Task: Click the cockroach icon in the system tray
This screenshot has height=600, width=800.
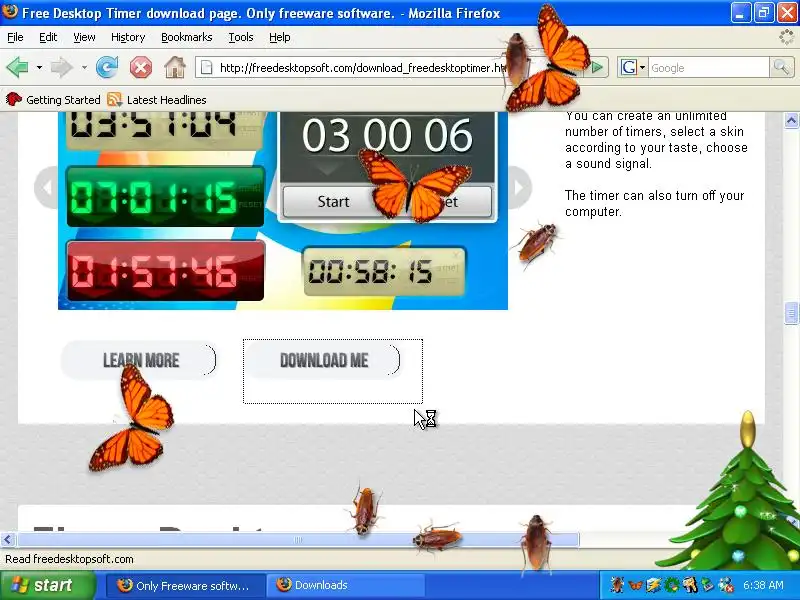Action: coord(617,585)
